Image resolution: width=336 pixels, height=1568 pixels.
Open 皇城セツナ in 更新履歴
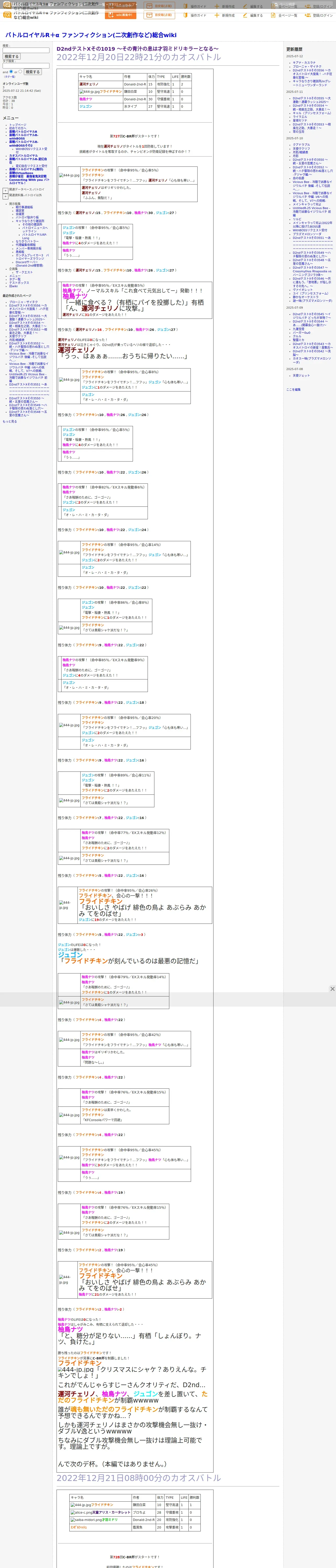(x=300, y=120)
